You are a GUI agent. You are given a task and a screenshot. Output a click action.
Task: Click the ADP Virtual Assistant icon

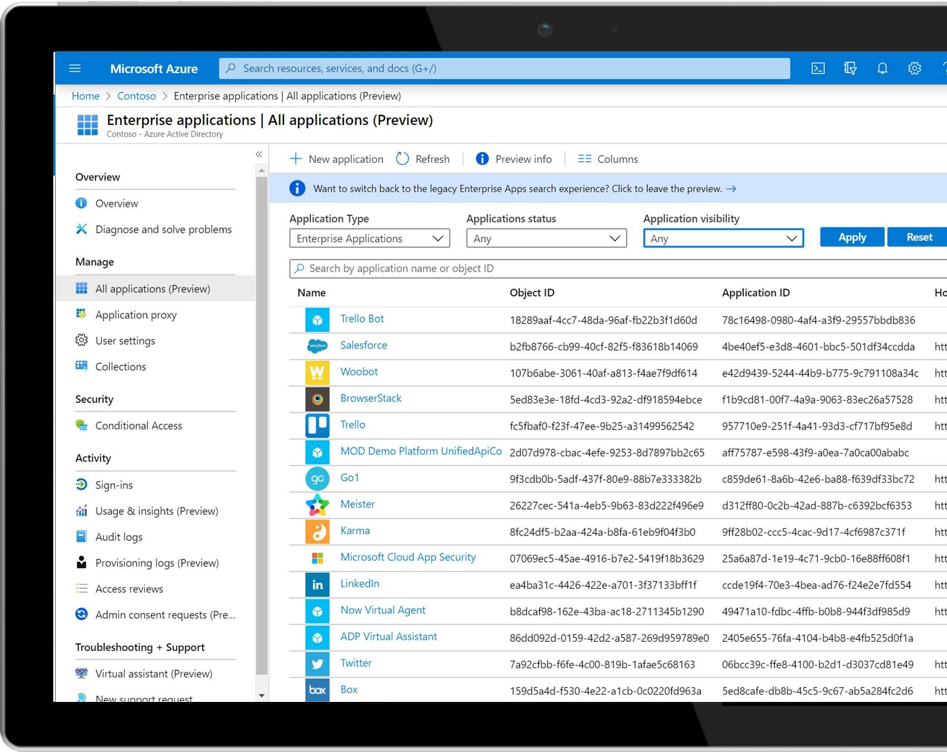[x=317, y=638]
